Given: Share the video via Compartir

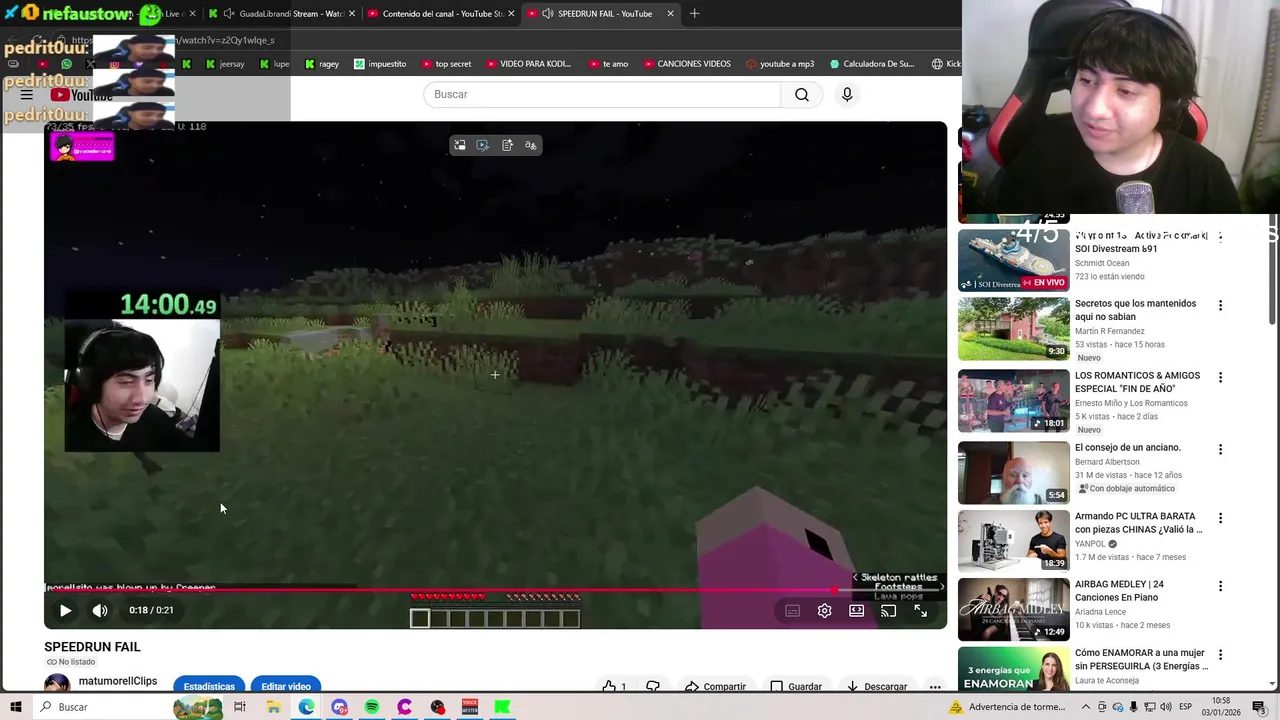Looking at the screenshot, I should click(x=715, y=686).
